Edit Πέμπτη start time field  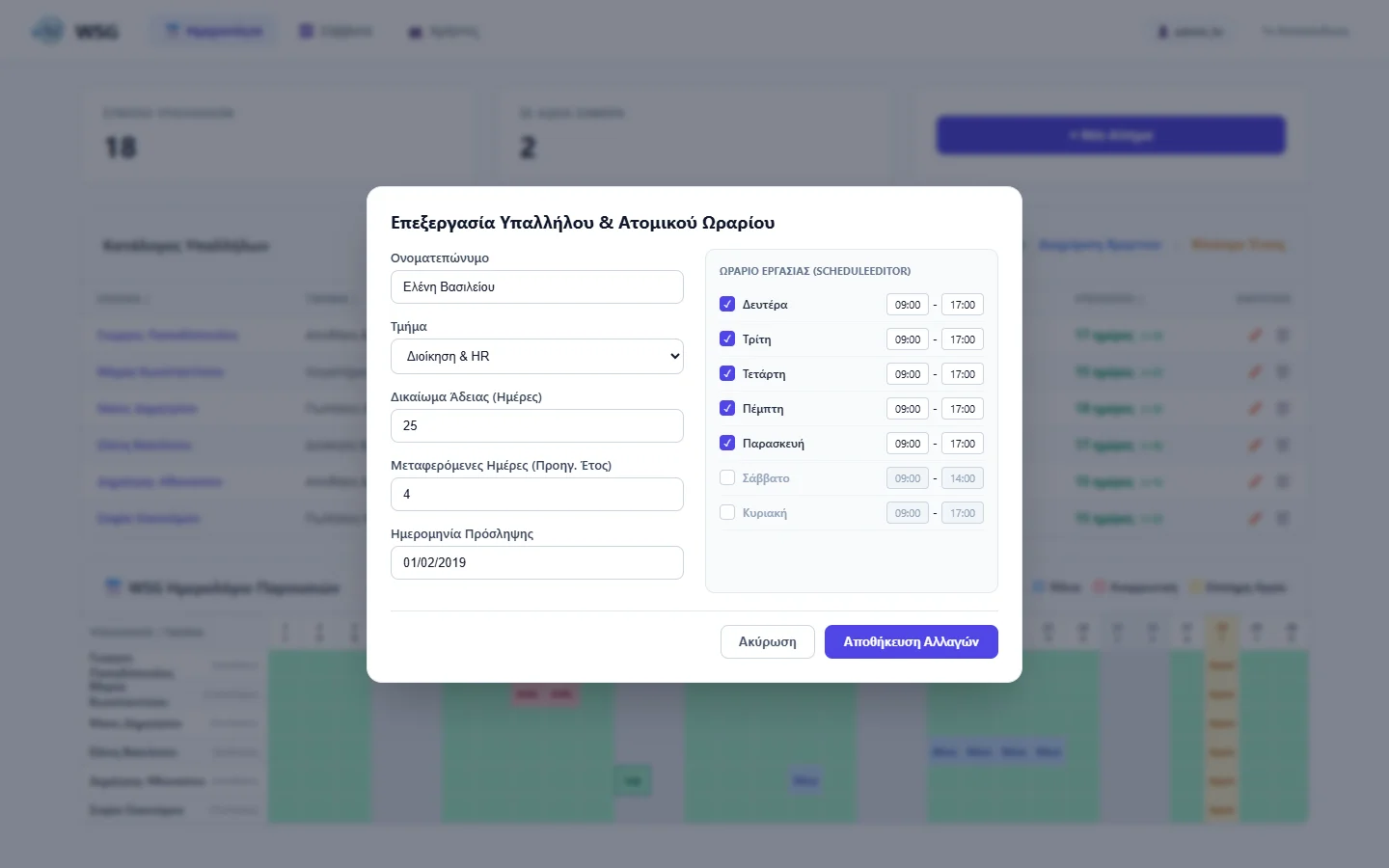tap(908, 409)
